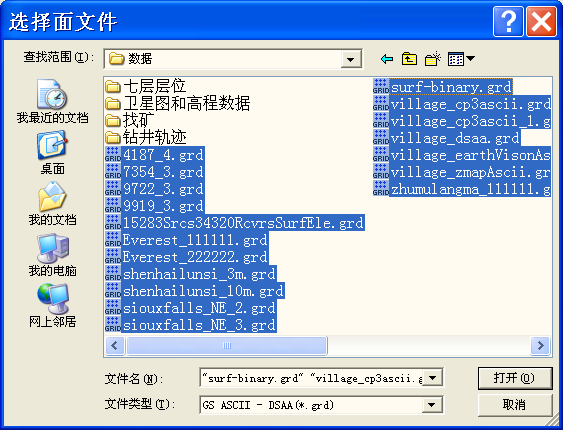
Task: Click inside the 文件名 filename field
Action: click(x=311, y=378)
